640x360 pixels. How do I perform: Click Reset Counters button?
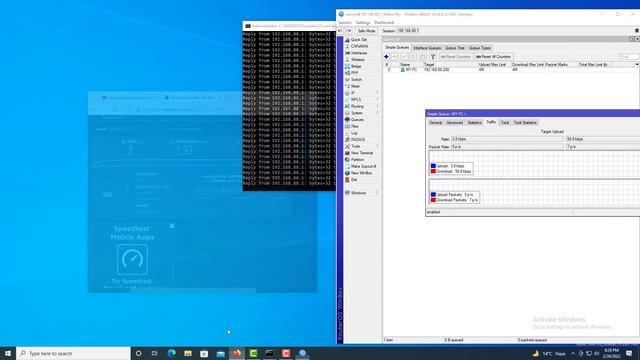click(455, 57)
